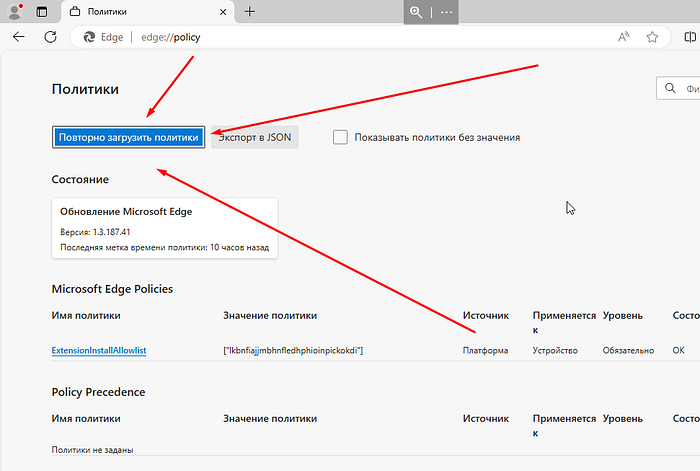The image size is (700, 471).
Task: Click the Устройство cell
Action: tap(555, 350)
